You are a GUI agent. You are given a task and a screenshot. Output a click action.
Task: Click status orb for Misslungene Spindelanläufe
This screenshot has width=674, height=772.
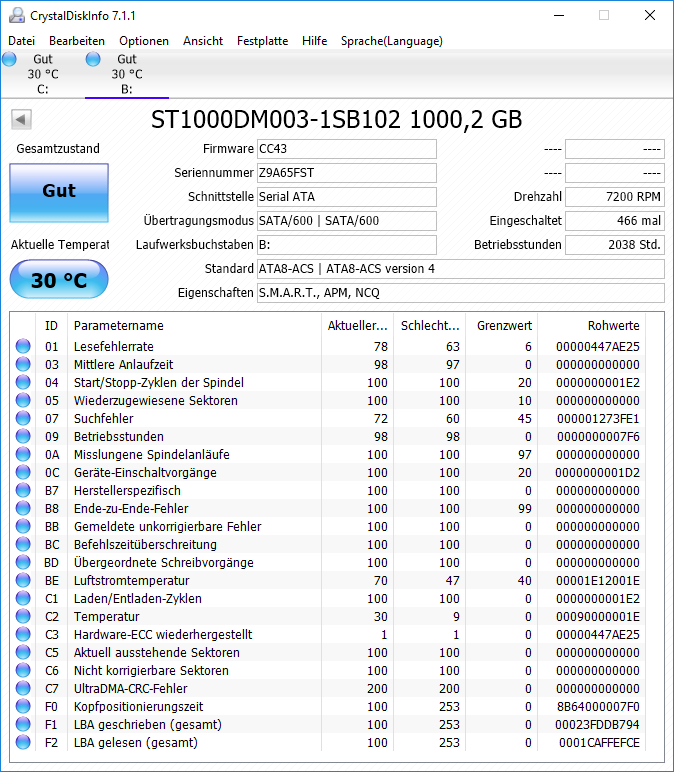click(x=23, y=454)
